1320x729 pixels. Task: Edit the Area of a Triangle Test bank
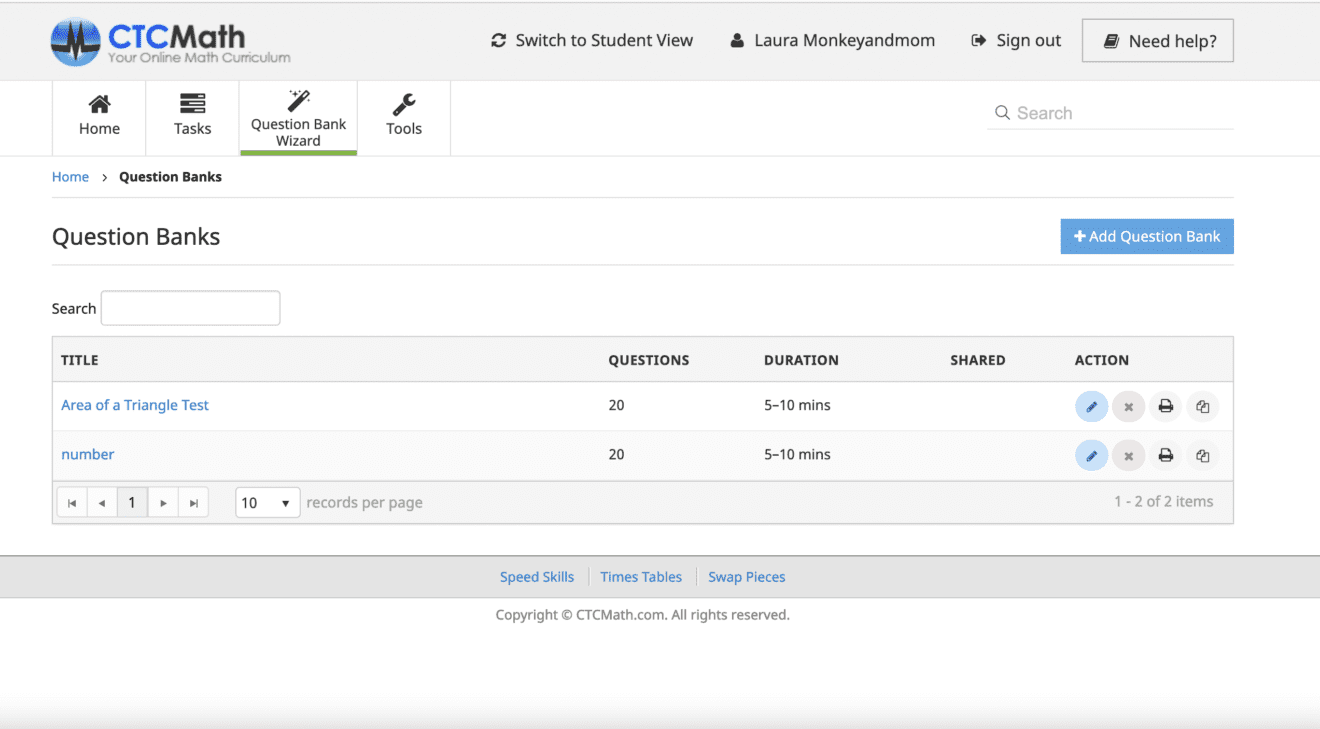click(x=1091, y=406)
